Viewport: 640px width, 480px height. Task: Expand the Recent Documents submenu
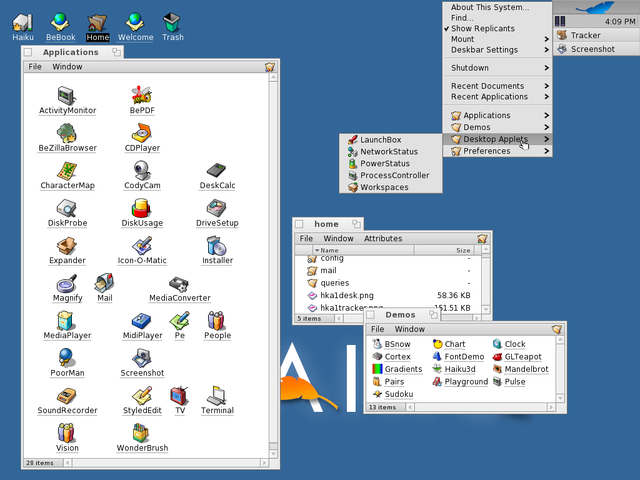coord(497,86)
